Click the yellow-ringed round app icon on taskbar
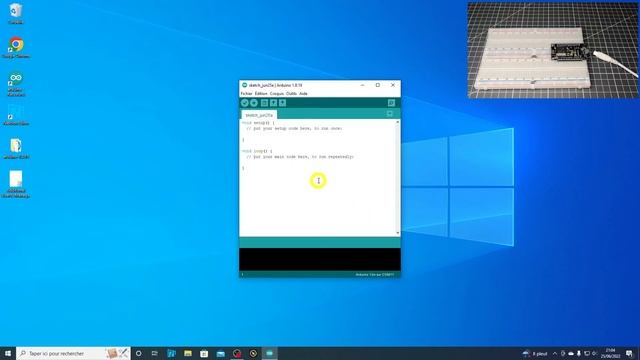This screenshot has height=360, width=640. [253, 353]
